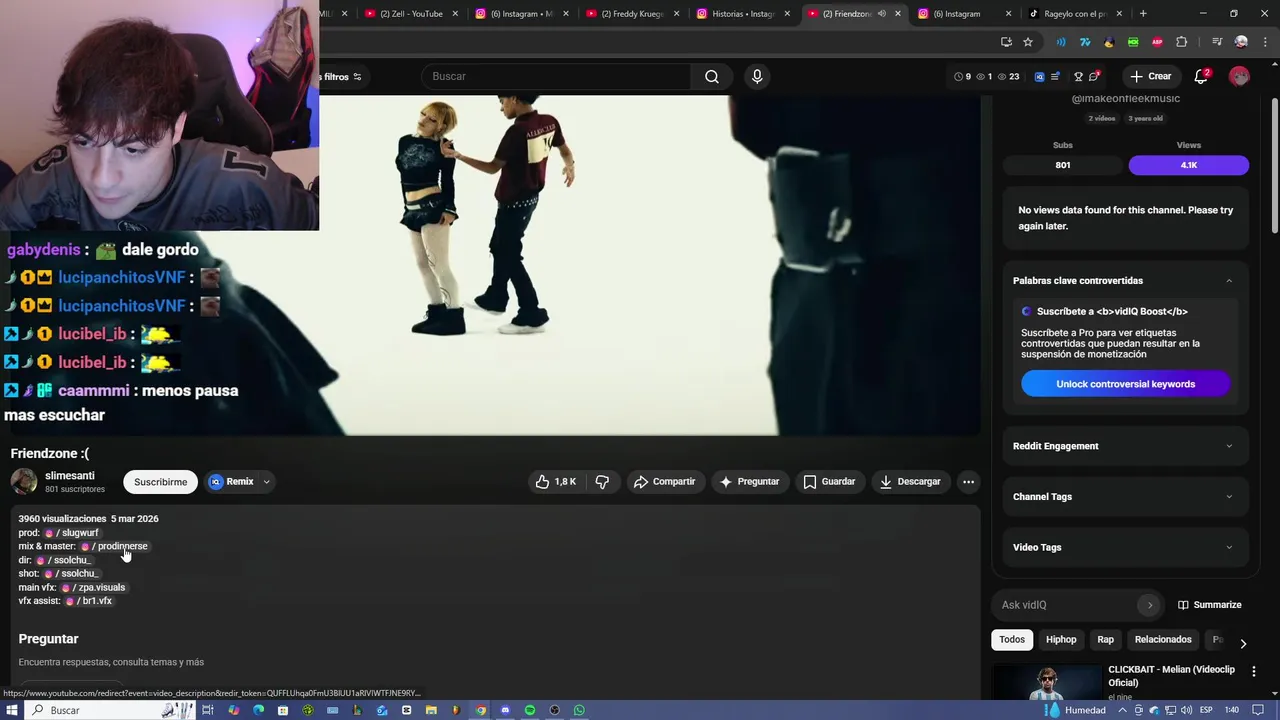Open the three-dot more actions menu
1280x720 pixels.
pos(968,481)
